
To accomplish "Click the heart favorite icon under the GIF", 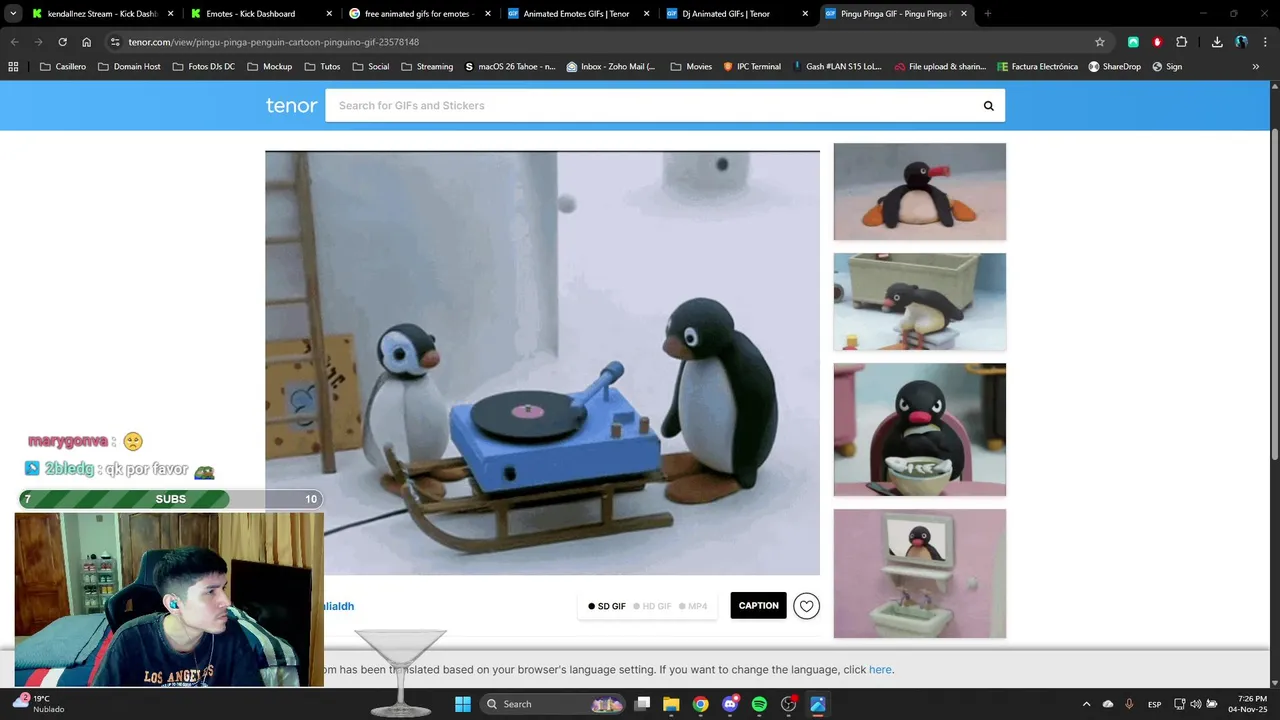I will pyautogui.click(x=806, y=606).
